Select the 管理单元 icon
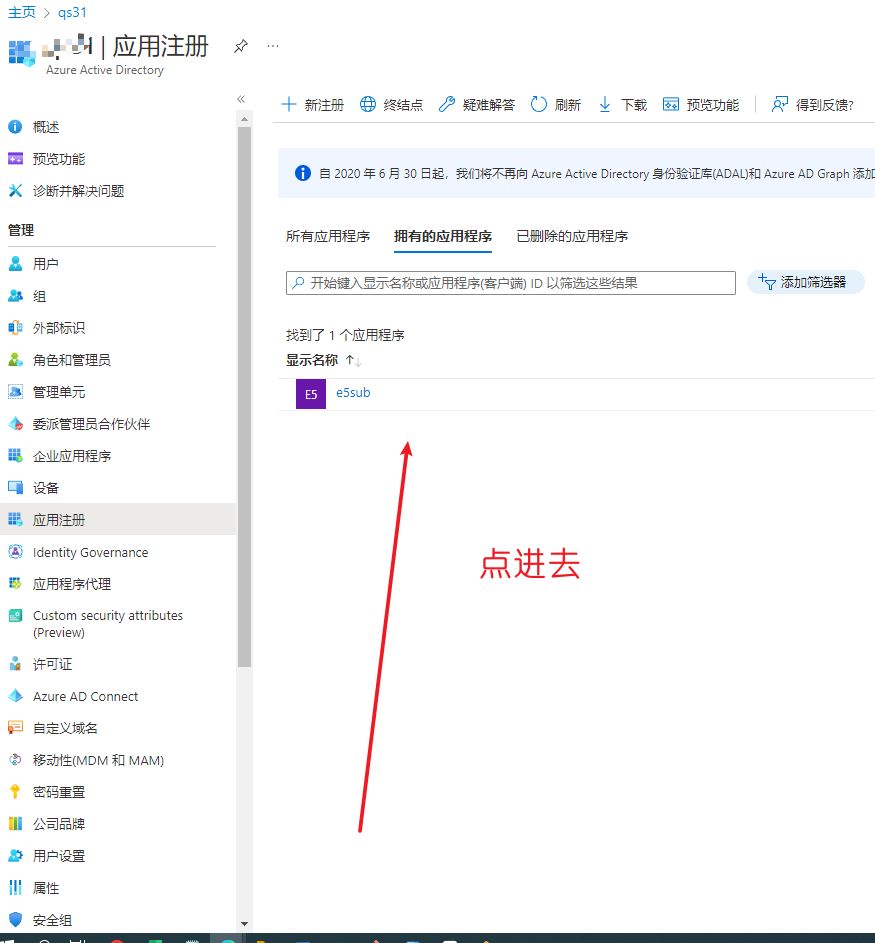875x943 pixels. (x=15, y=392)
